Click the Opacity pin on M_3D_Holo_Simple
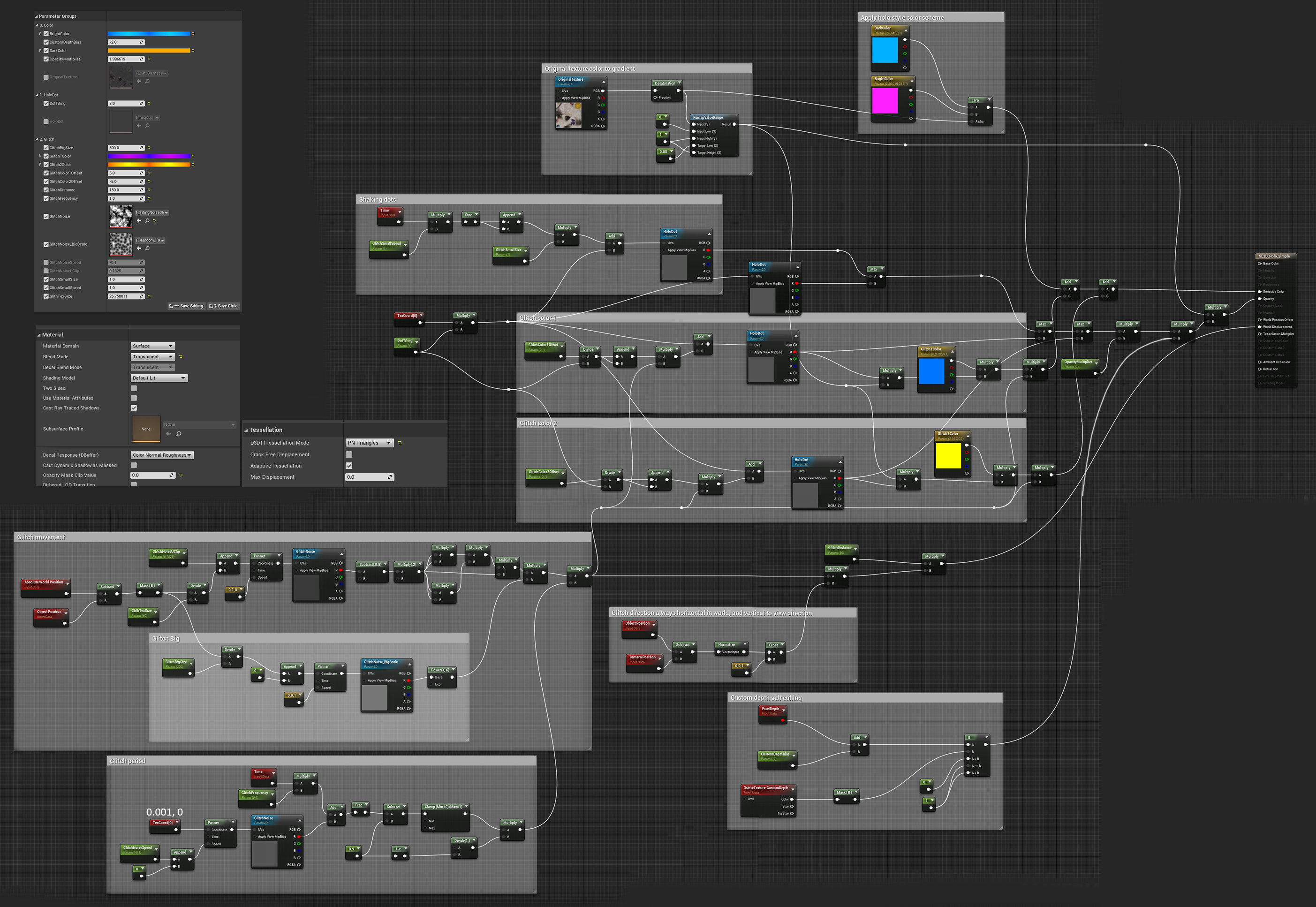This screenshot has width=1316, height=907. [1260, 299]
